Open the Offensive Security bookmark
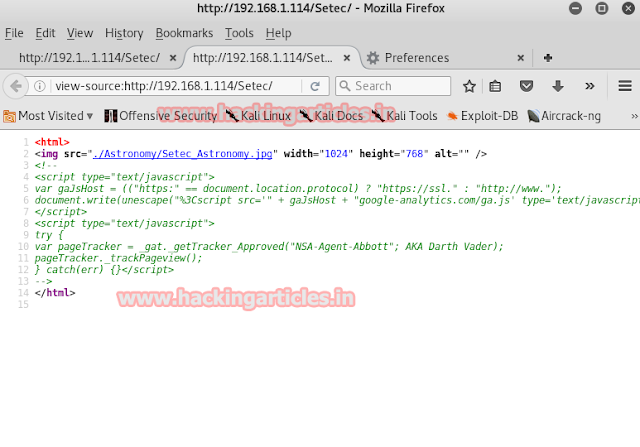The width and height of the screenshot is (640, 447). click(x=160, y=116)
